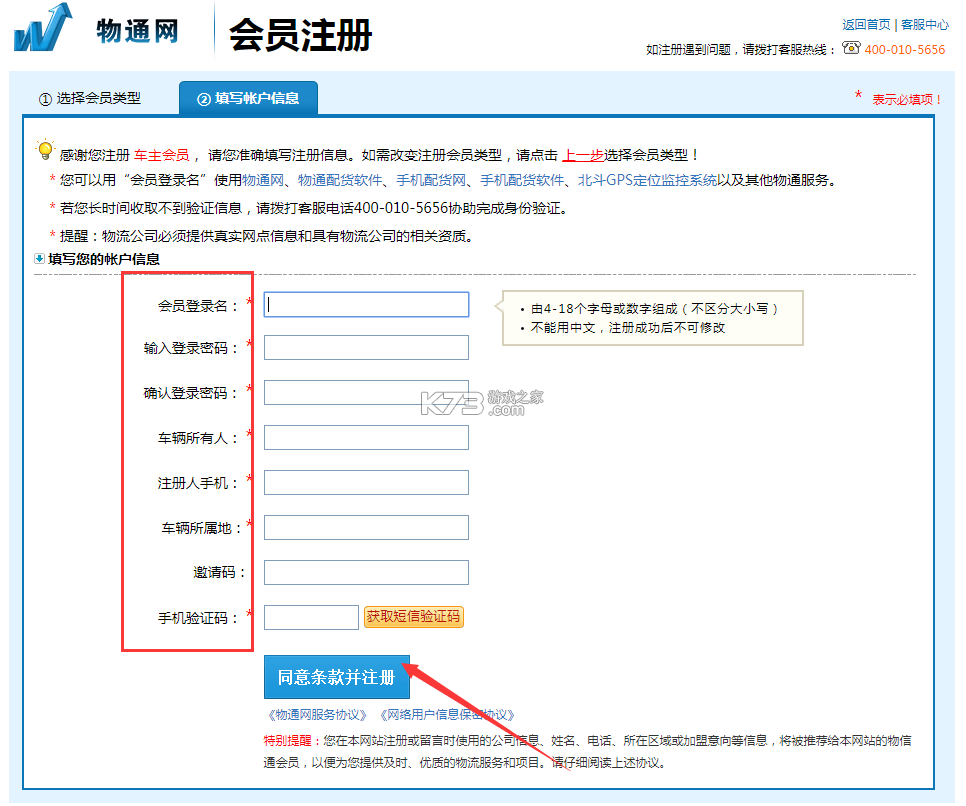Click the 车辆所有人 input field
966x806 pixels.
click(x=367, y=438)
